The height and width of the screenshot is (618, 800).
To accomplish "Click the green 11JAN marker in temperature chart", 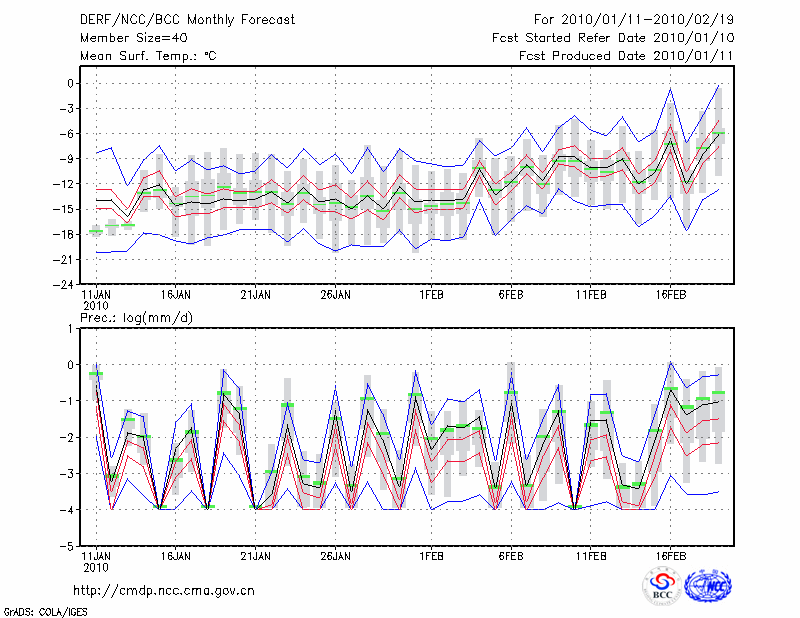I will (96, 231).
